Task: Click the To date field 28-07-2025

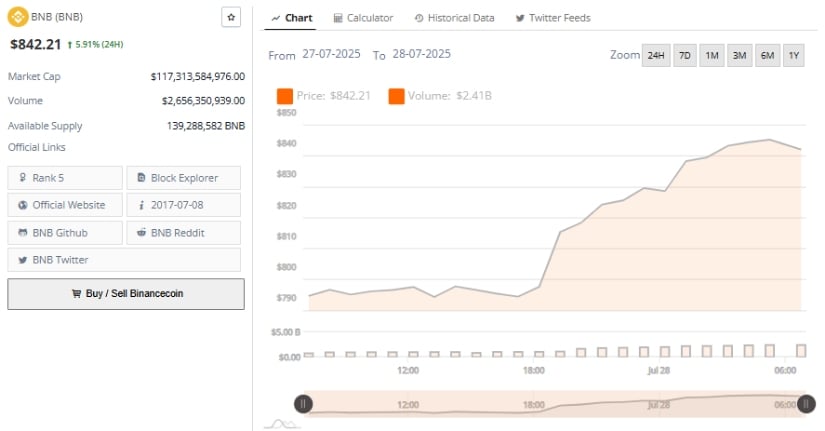Action: (x=421, y=54)
